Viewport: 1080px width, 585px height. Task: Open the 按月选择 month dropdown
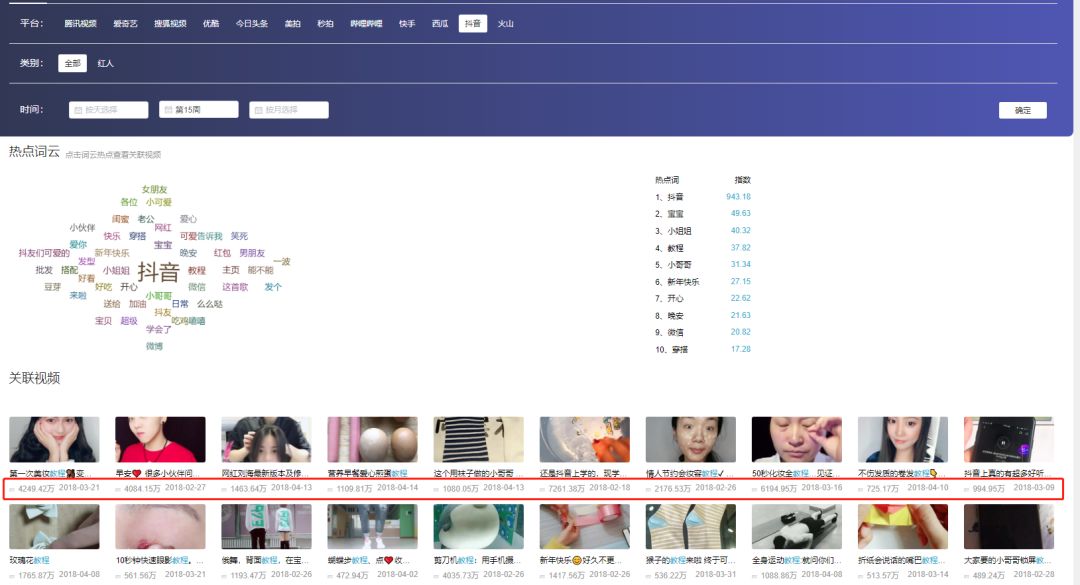[x=289, y=110]
